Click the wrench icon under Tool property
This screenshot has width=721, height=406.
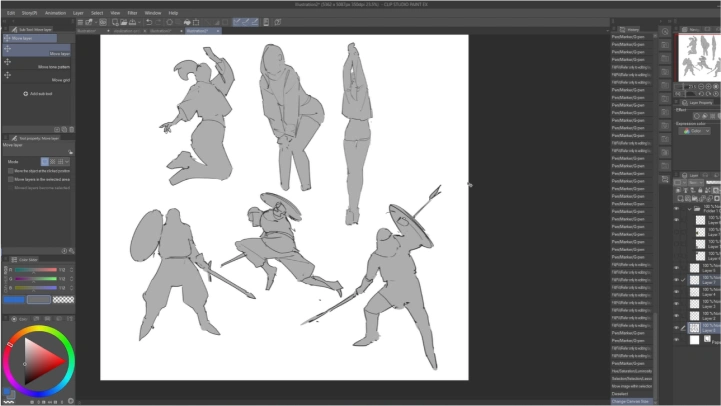[x=71, y=251]
